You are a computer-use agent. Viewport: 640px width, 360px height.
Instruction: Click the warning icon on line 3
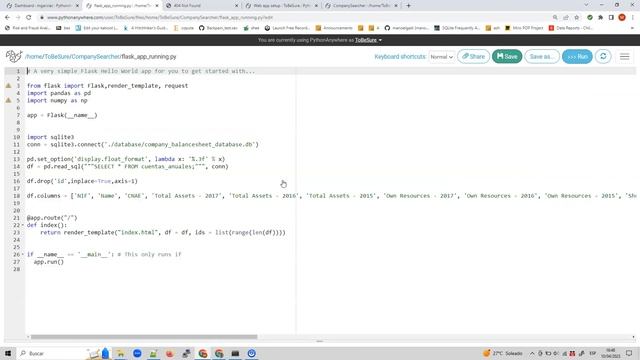click(8, 86)
